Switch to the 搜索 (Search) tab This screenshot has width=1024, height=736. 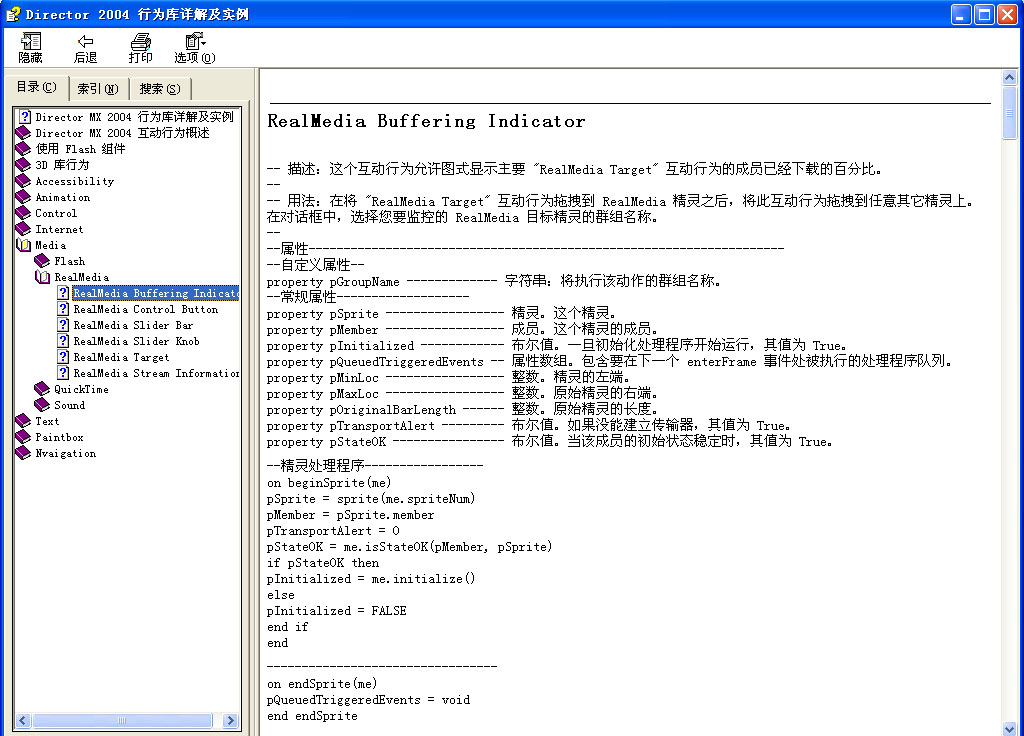160,89
